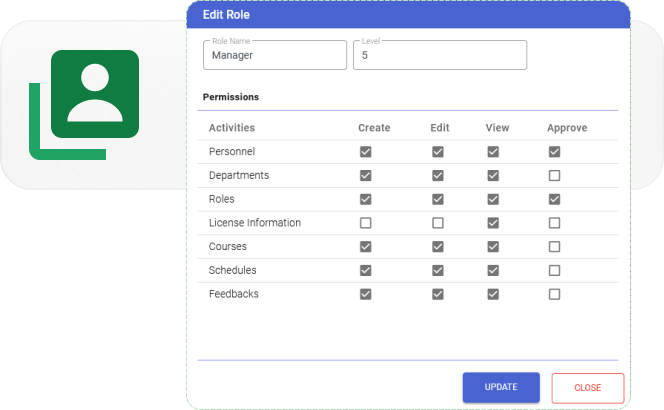
Task: Uncheck Personnel Create permission checkbox
Action: click(366, 152)
